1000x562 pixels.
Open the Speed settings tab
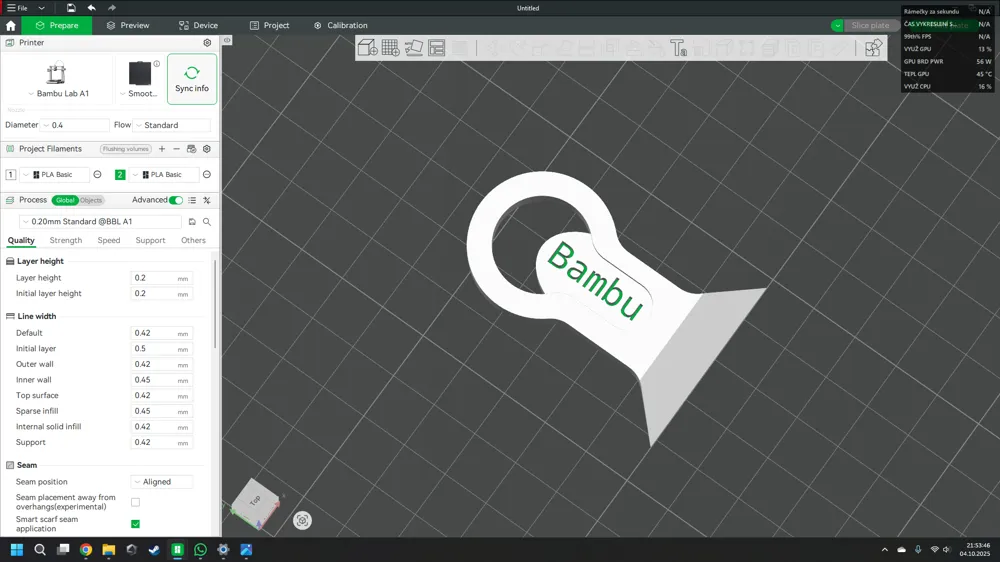click(x=108, y=240)
